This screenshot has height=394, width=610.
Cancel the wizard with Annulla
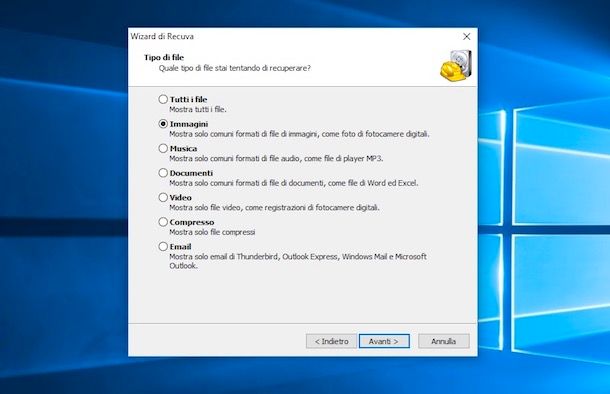pyautogui.click(x=443, y=341)
